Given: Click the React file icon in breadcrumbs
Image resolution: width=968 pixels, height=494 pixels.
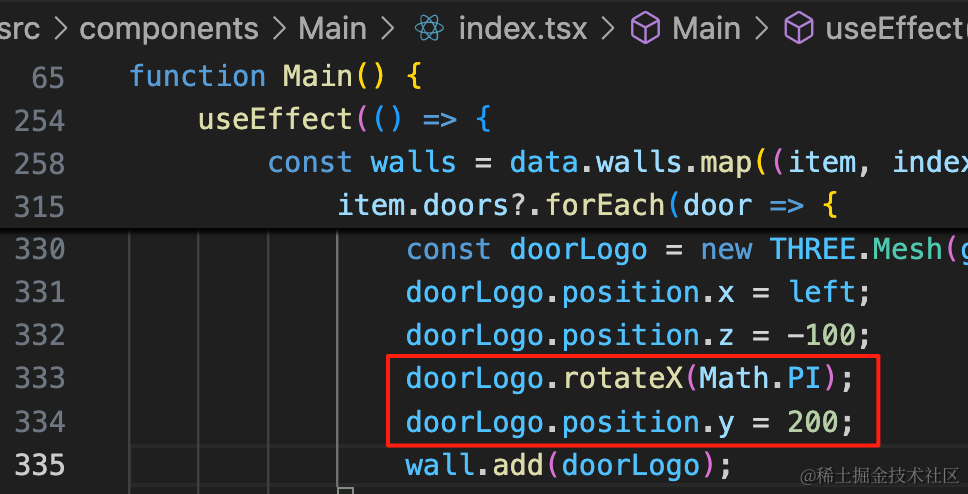Looking at the screenshot, I should click(430, 28).
